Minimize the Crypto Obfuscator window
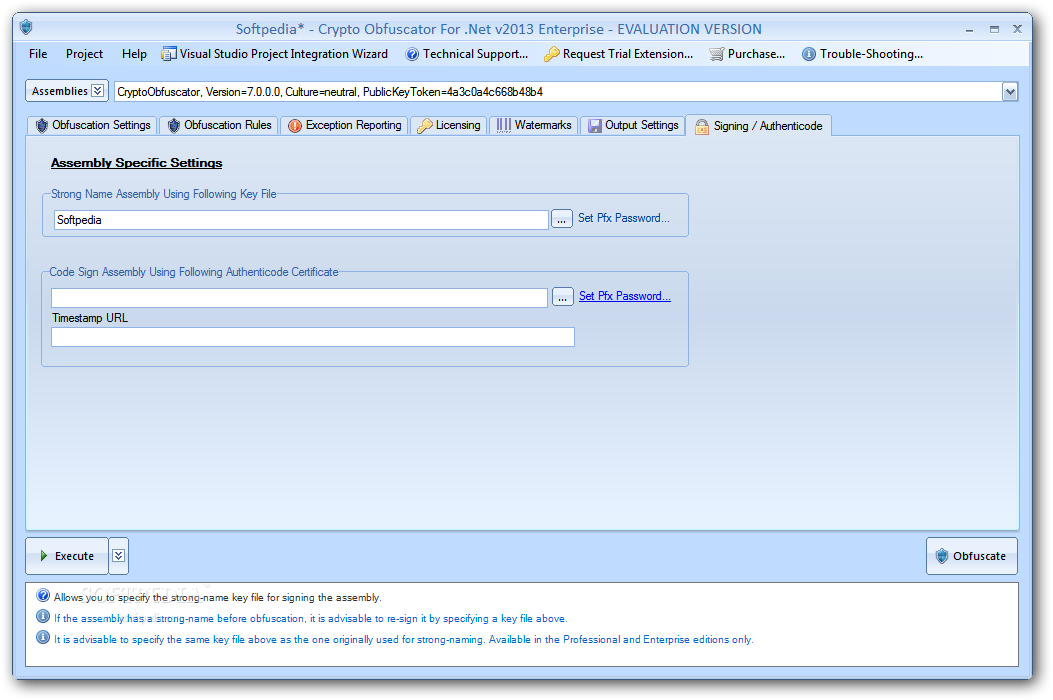 (x=970, y=30)
